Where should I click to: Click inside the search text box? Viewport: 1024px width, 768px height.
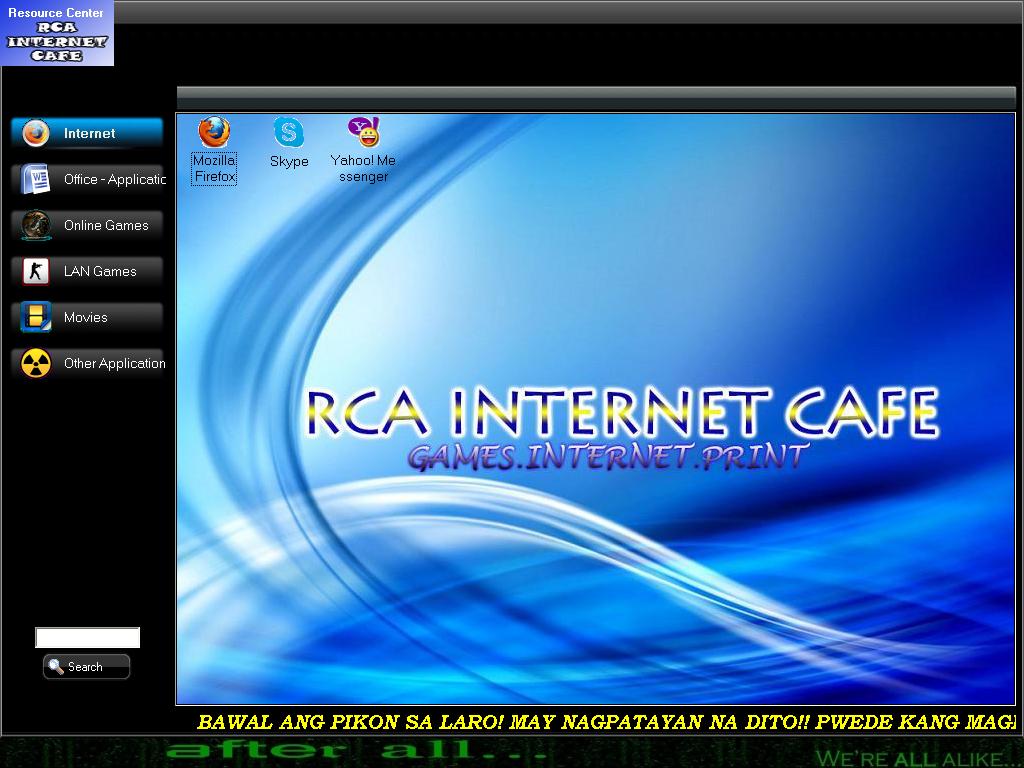click(87, 637)
